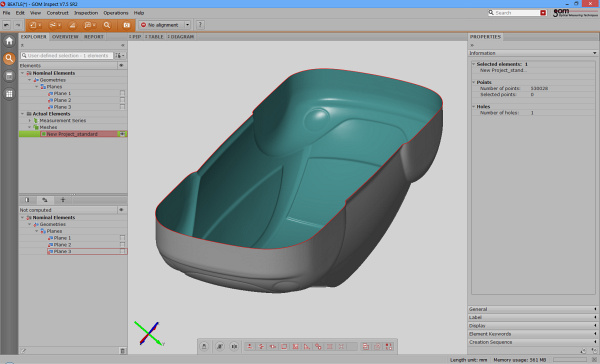
Task: Click the top-right Search input field
Action: (517, 13)
